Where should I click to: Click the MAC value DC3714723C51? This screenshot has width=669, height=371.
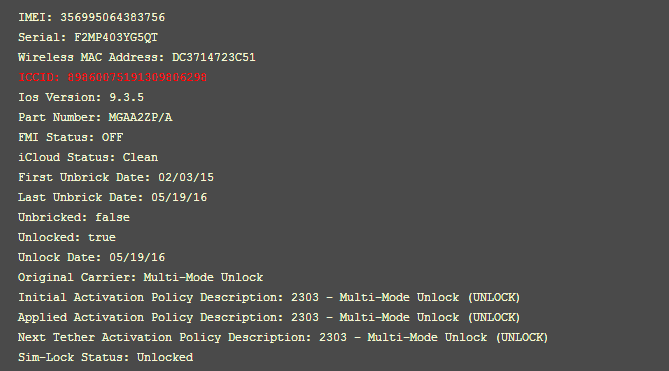click(214, 58)
